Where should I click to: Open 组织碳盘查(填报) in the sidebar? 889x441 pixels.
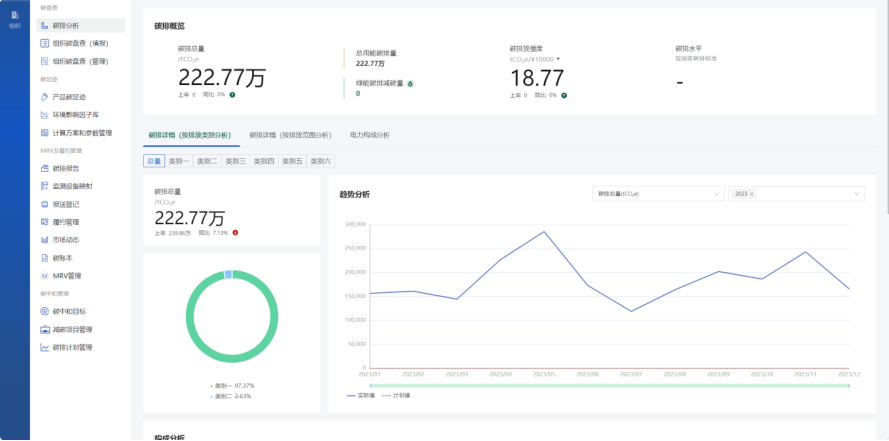tap(81, 43)
